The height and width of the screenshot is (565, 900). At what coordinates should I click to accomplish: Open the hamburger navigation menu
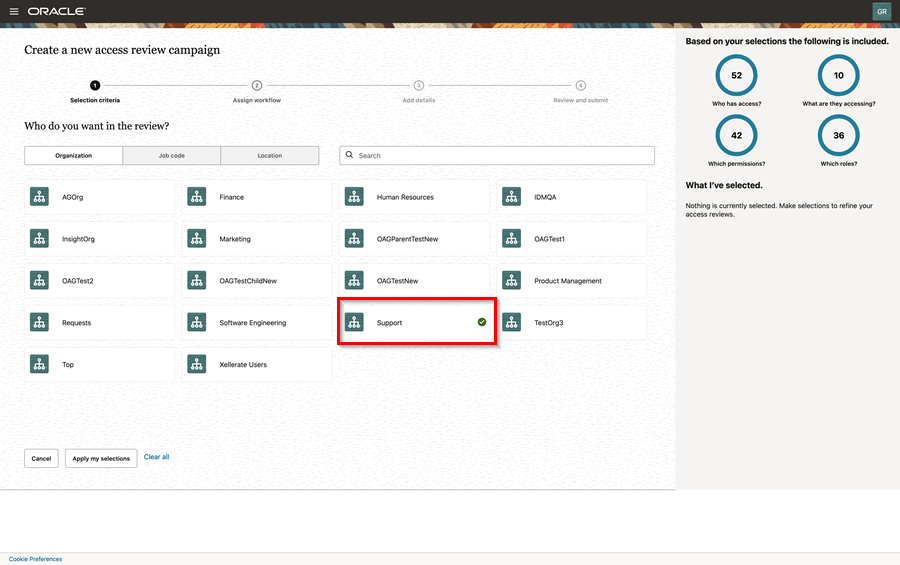coord(14,11)
